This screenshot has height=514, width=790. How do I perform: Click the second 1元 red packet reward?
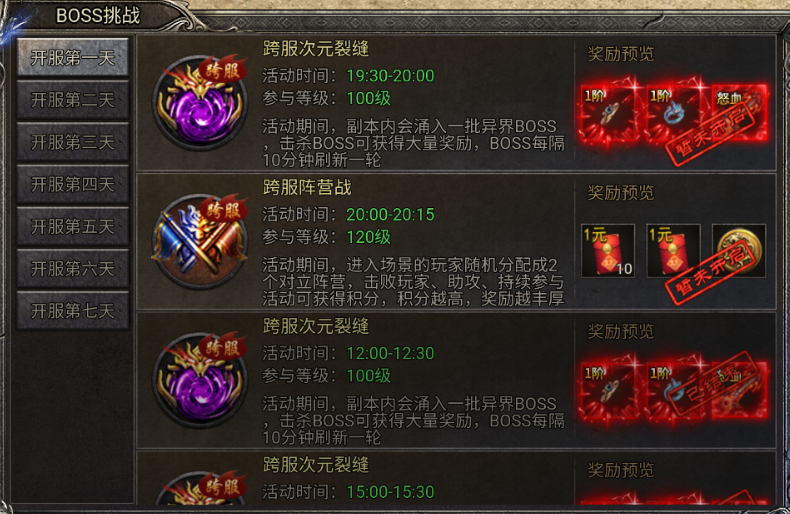(673, 250)
